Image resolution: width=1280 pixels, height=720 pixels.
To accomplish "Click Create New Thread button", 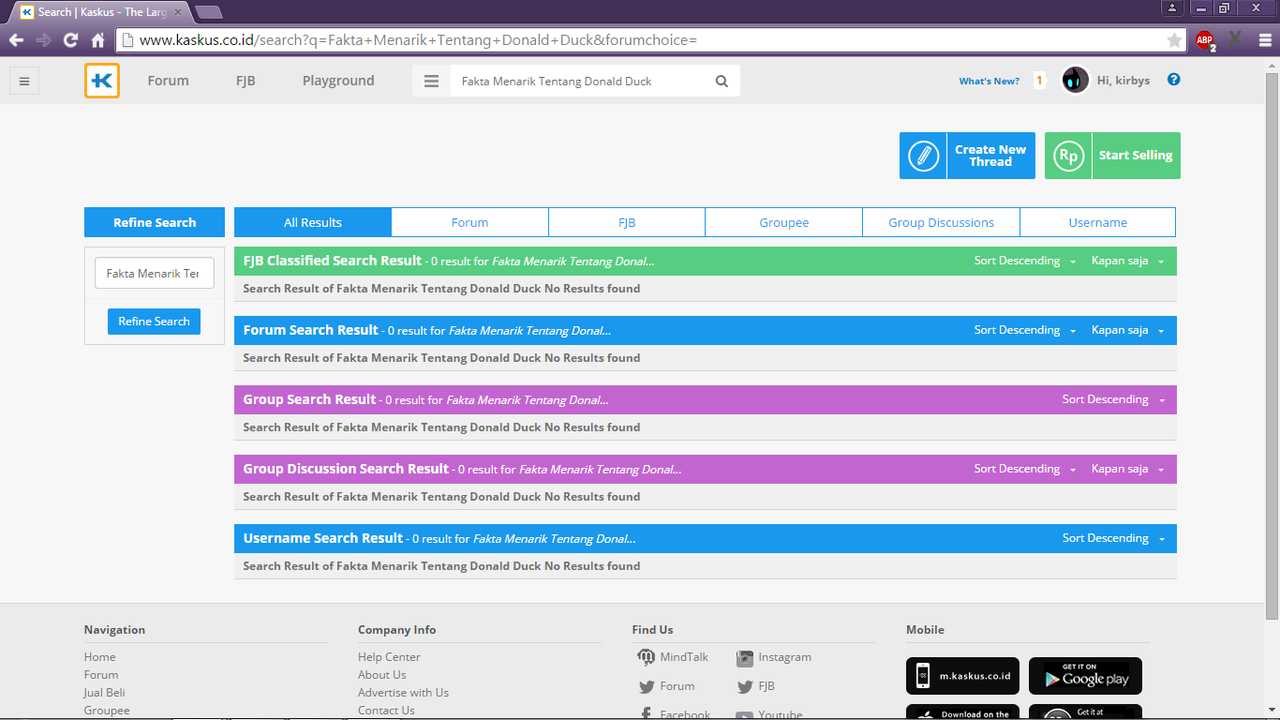I will click(967, 156).
